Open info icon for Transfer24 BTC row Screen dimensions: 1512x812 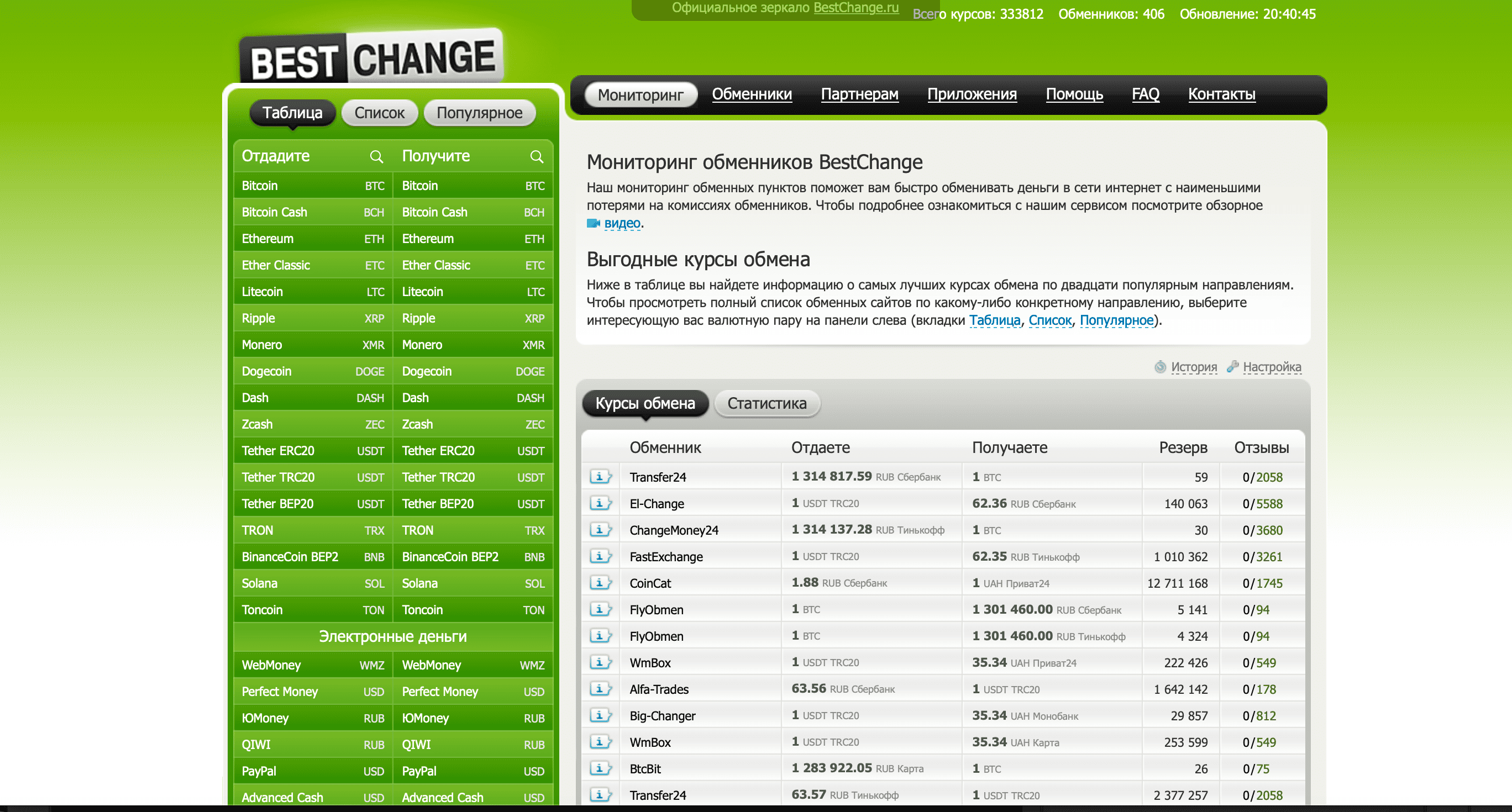point(600,477)
